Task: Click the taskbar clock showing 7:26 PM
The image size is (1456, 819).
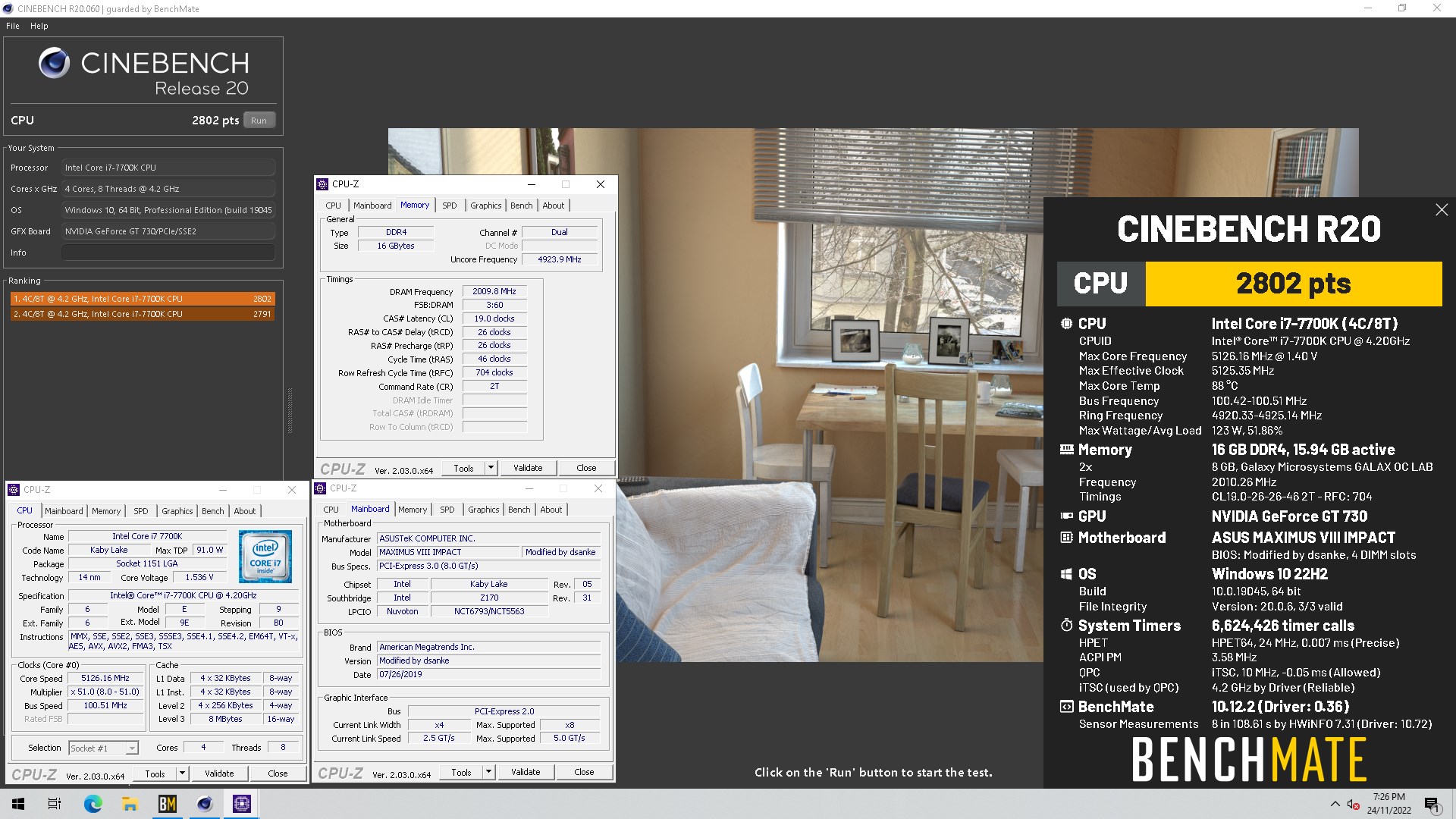Action: 1389,804
